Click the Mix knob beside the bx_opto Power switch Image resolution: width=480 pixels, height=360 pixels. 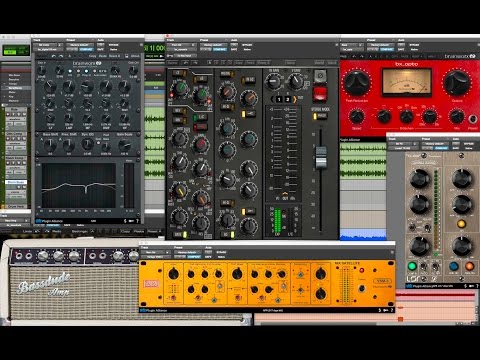(456, 117)
